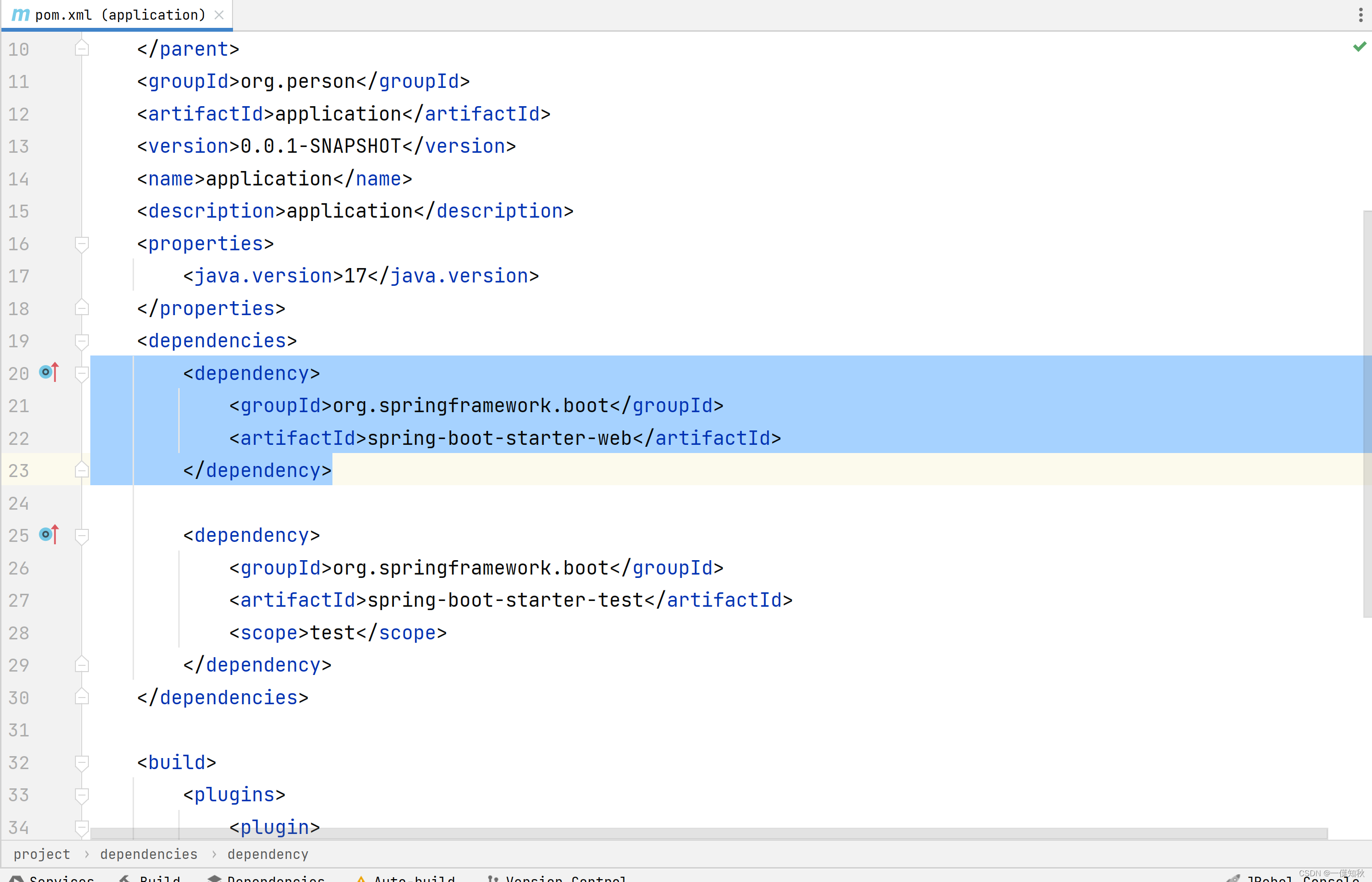Fold the spring-boot-starter-test dependency at line 25
1372x882 pixels.
[x=82, y=536]
